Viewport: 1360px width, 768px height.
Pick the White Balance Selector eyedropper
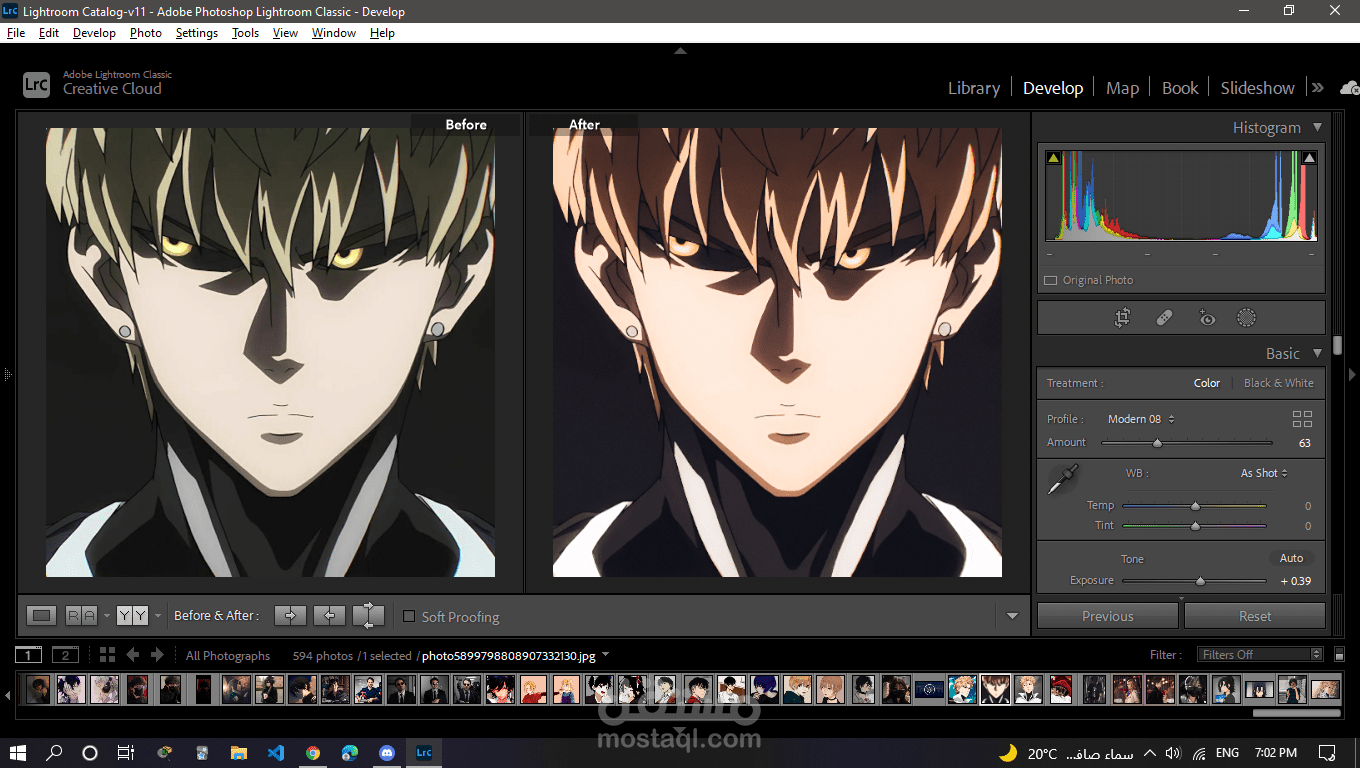(1062, 479)
